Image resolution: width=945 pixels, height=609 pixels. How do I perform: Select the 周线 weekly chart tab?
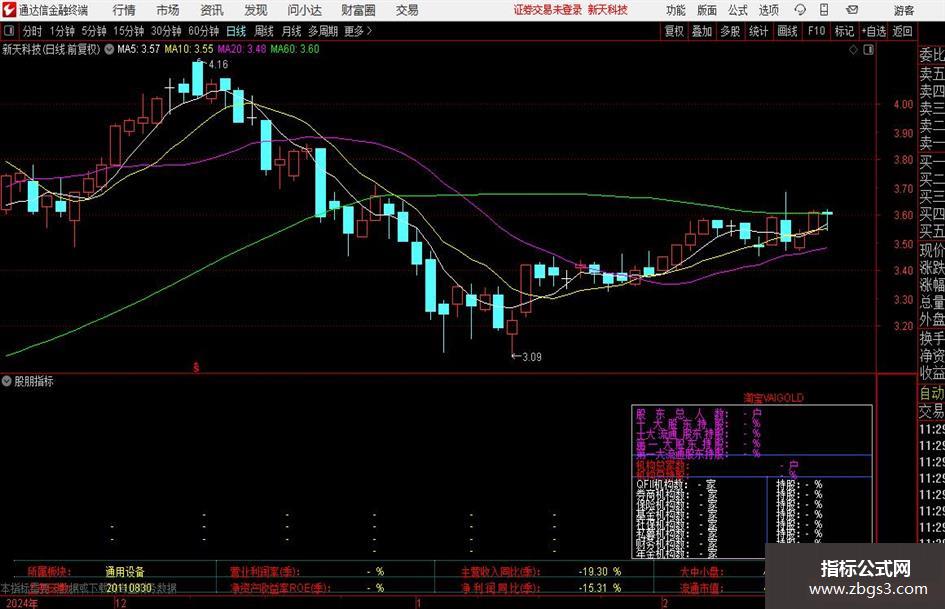click(264, 31)
